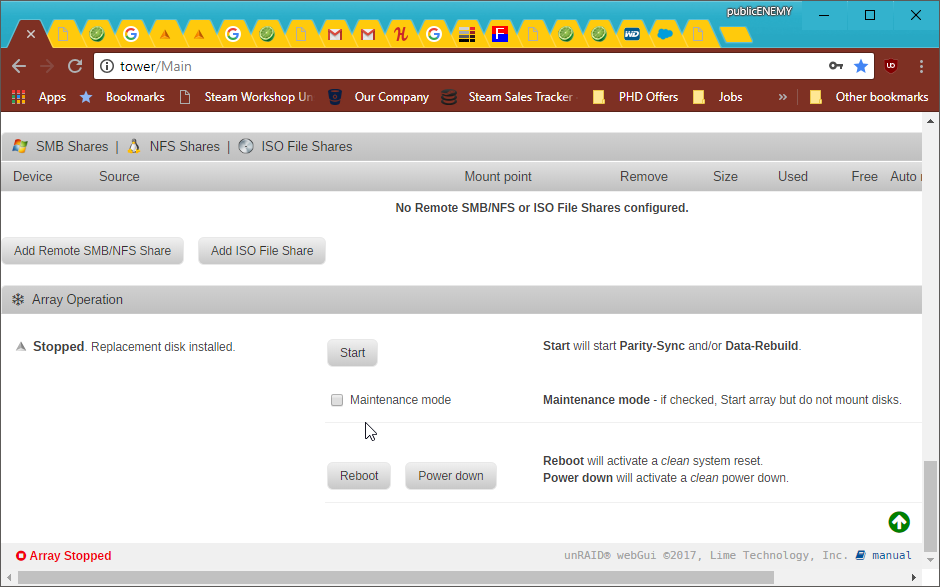Screen dimensions: 940x587
Task: Click the red Array Stopped status icon
Action: 21,556
